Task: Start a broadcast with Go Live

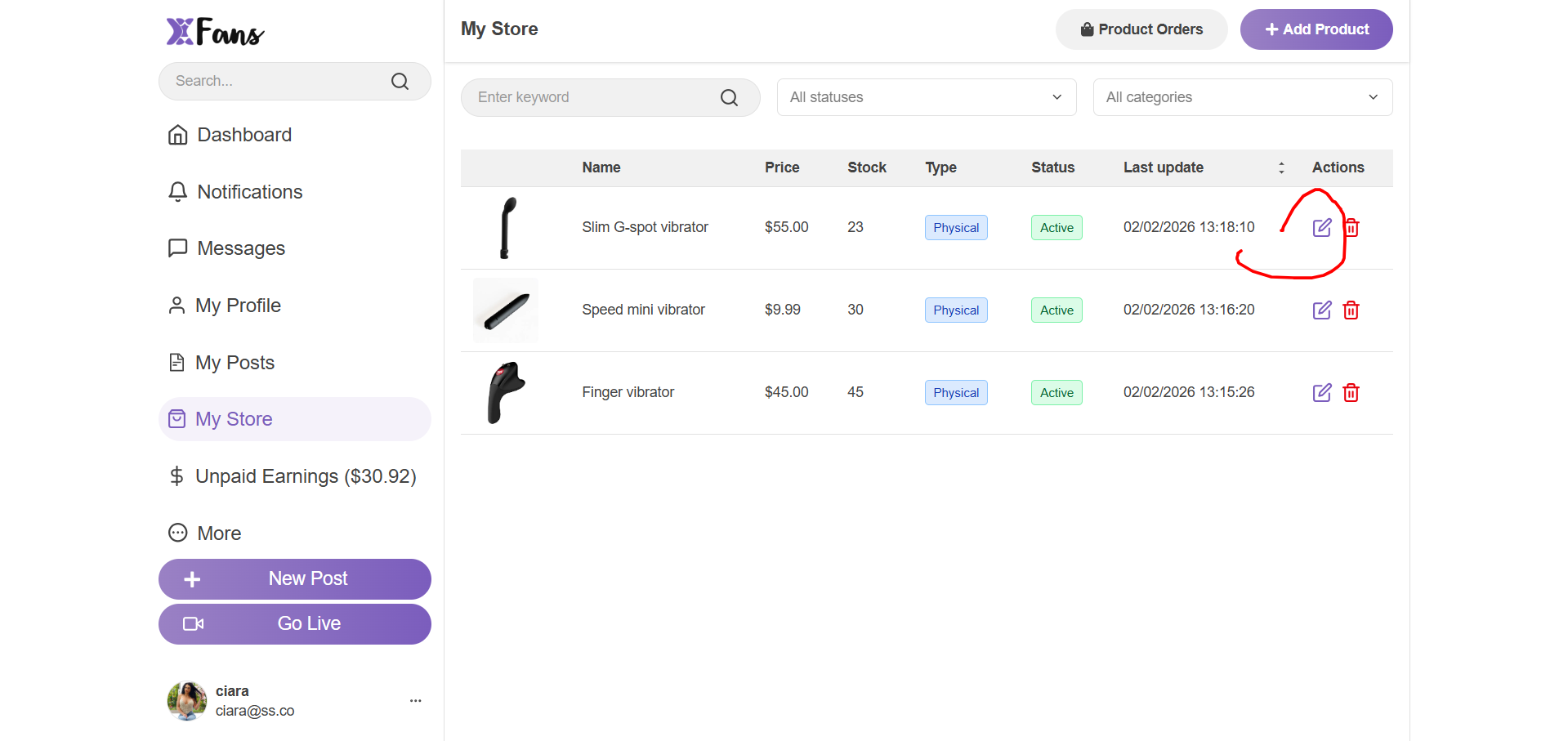Action: point(294,624)
